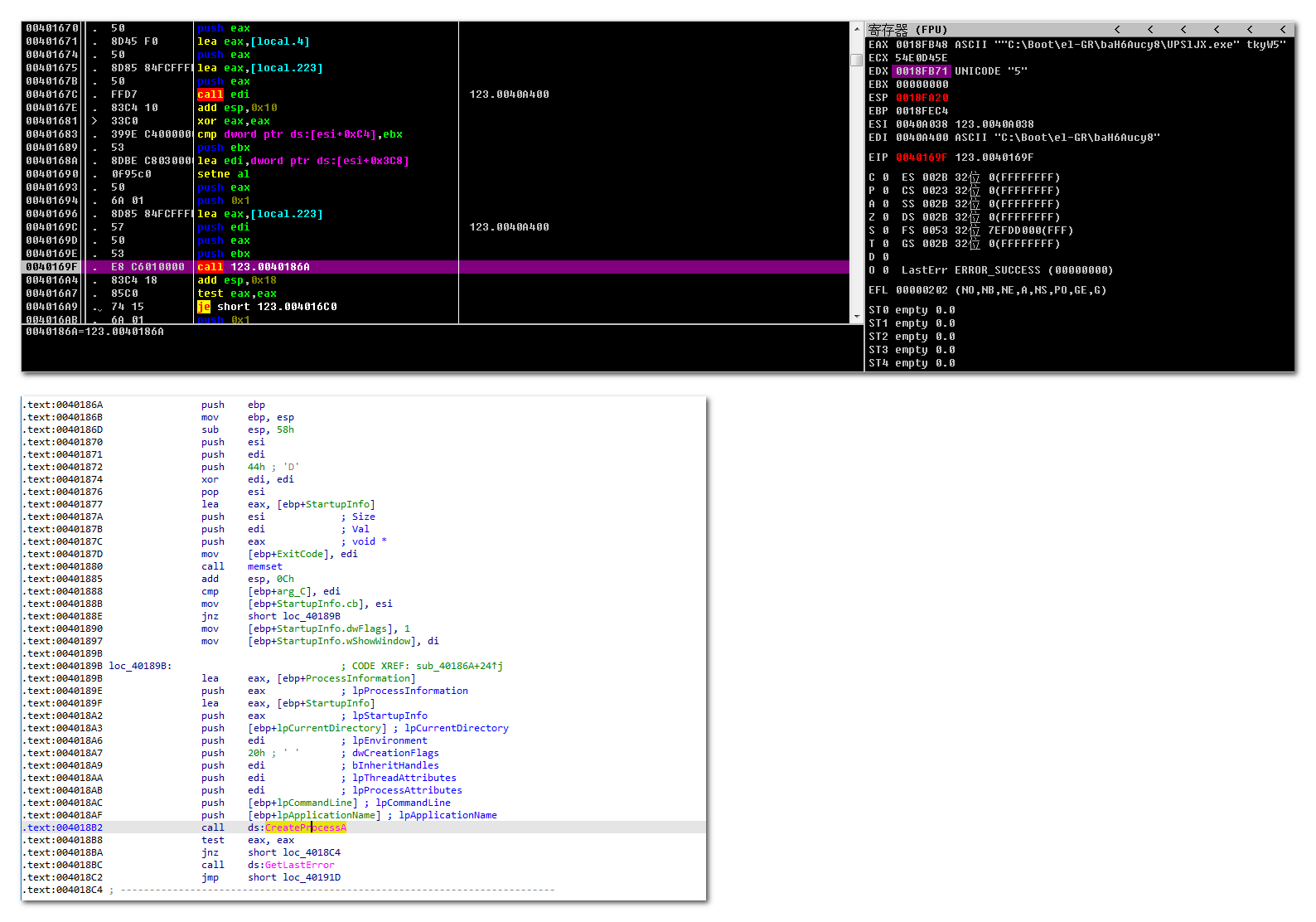Select the ST4 empty 0.0 row
The image size is (1316, 922).
point(912,363)
